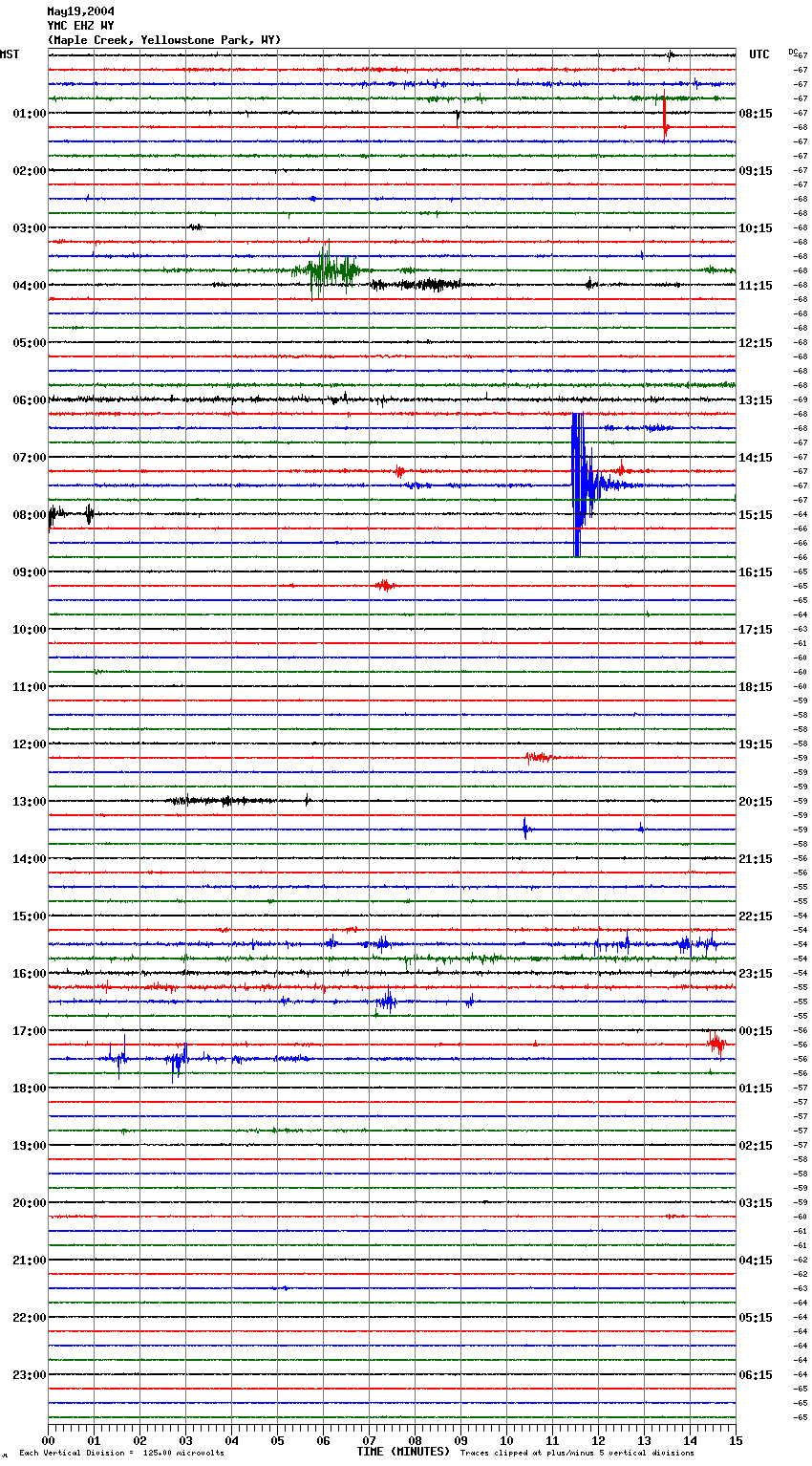Select the 03:00 MST hour label
This screenshot has width=812, height=1466.
click(30, 228)
